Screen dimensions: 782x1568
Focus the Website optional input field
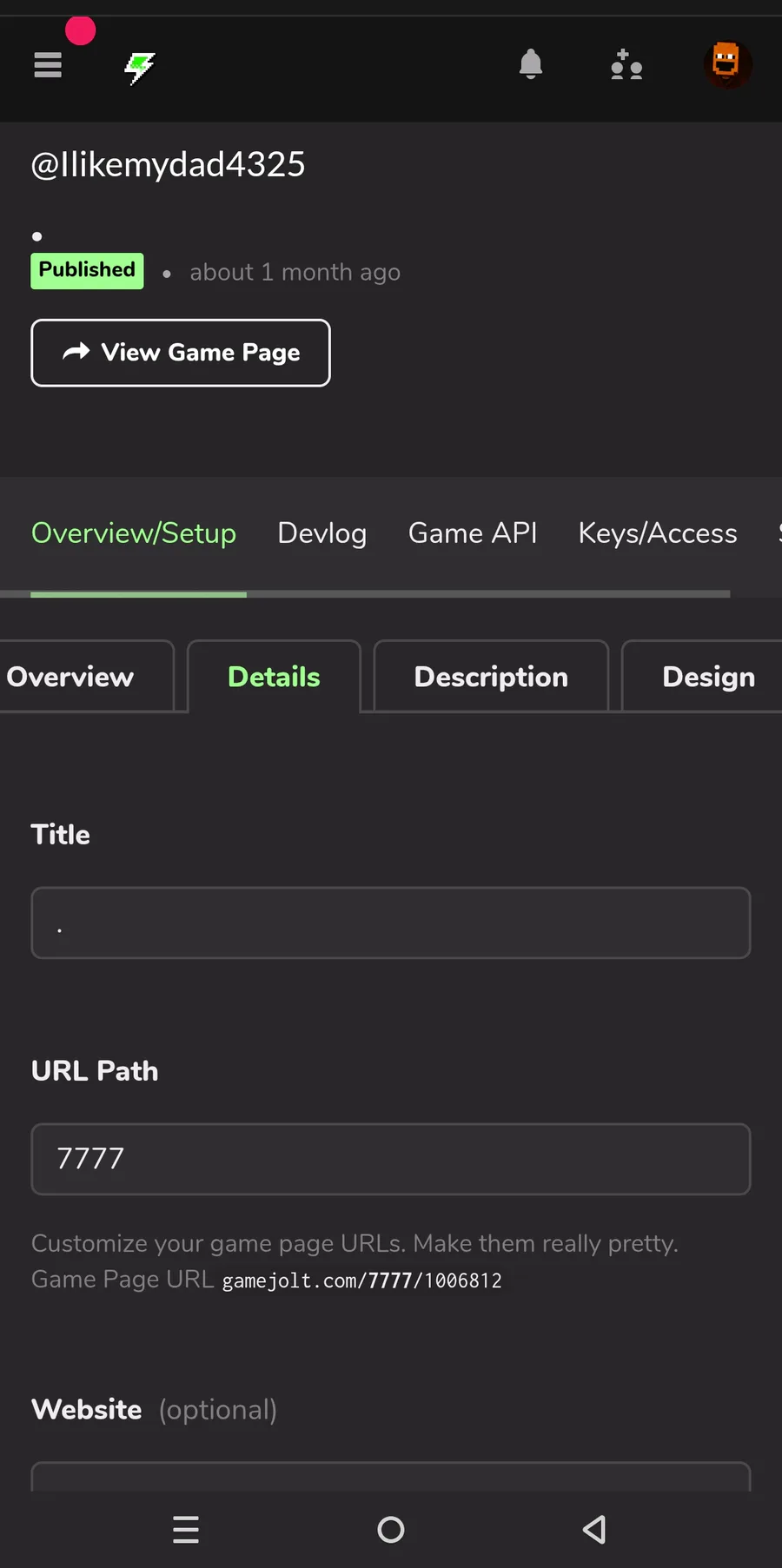coord(391,1477)
